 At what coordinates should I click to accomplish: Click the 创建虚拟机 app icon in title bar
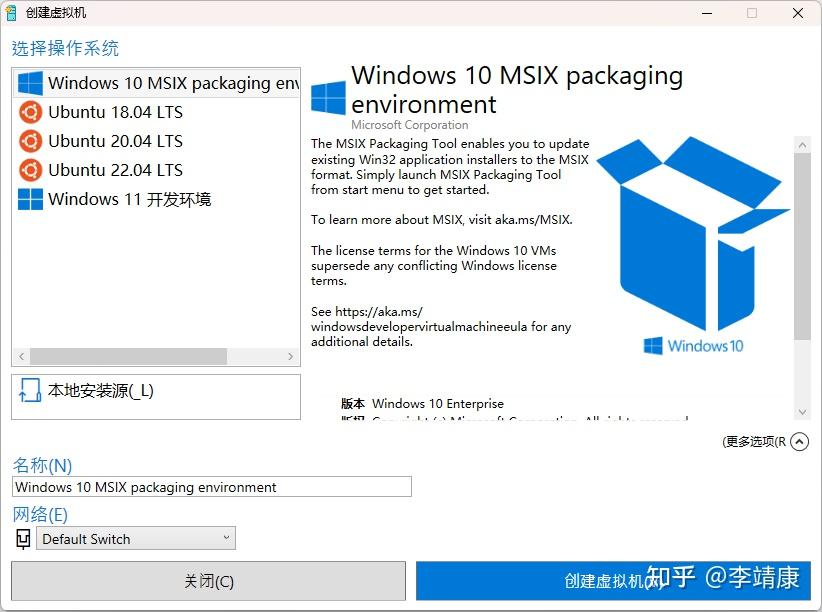click(x=10, y=13)
